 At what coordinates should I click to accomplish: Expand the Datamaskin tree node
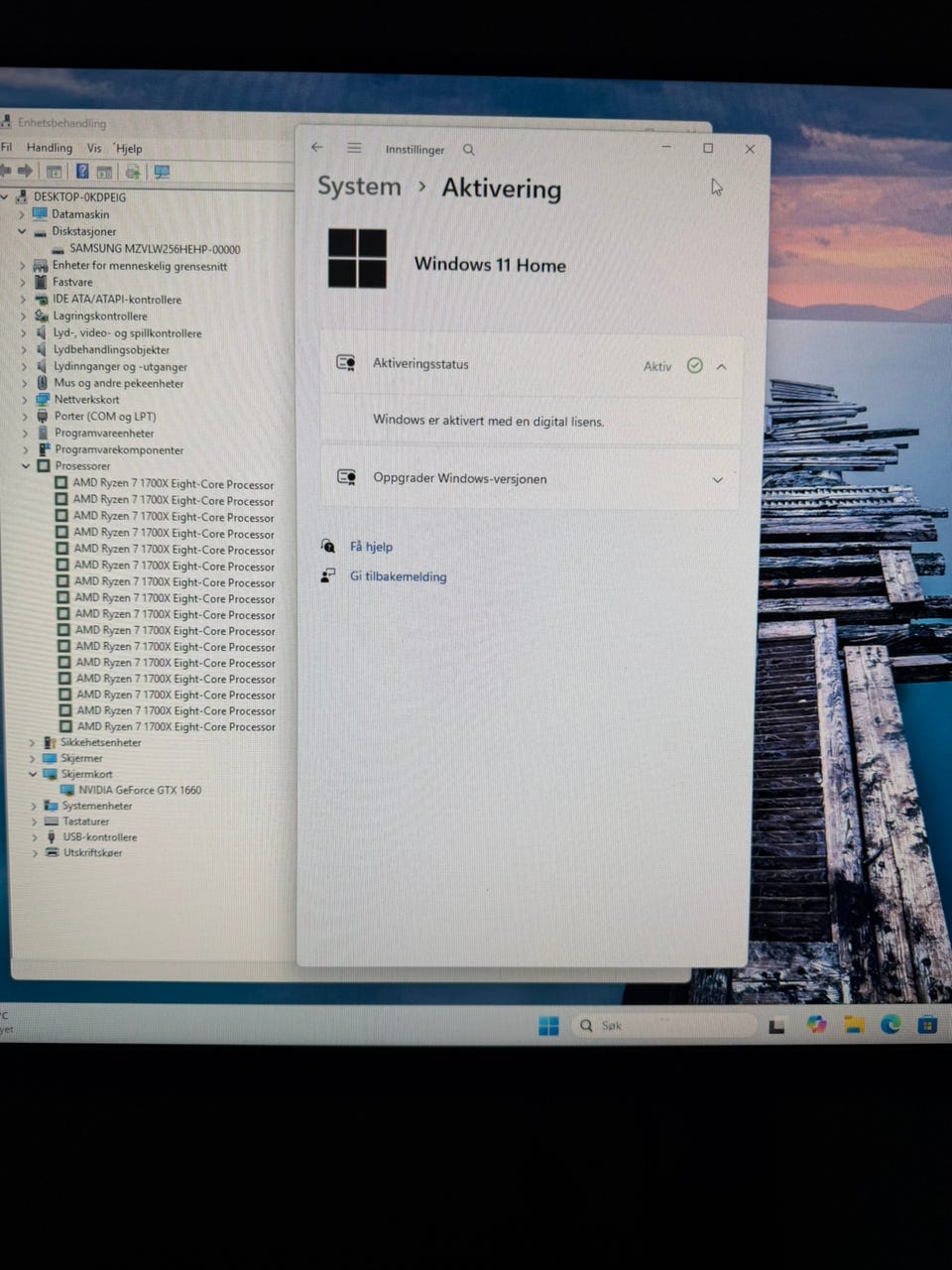tap(22, 214)
